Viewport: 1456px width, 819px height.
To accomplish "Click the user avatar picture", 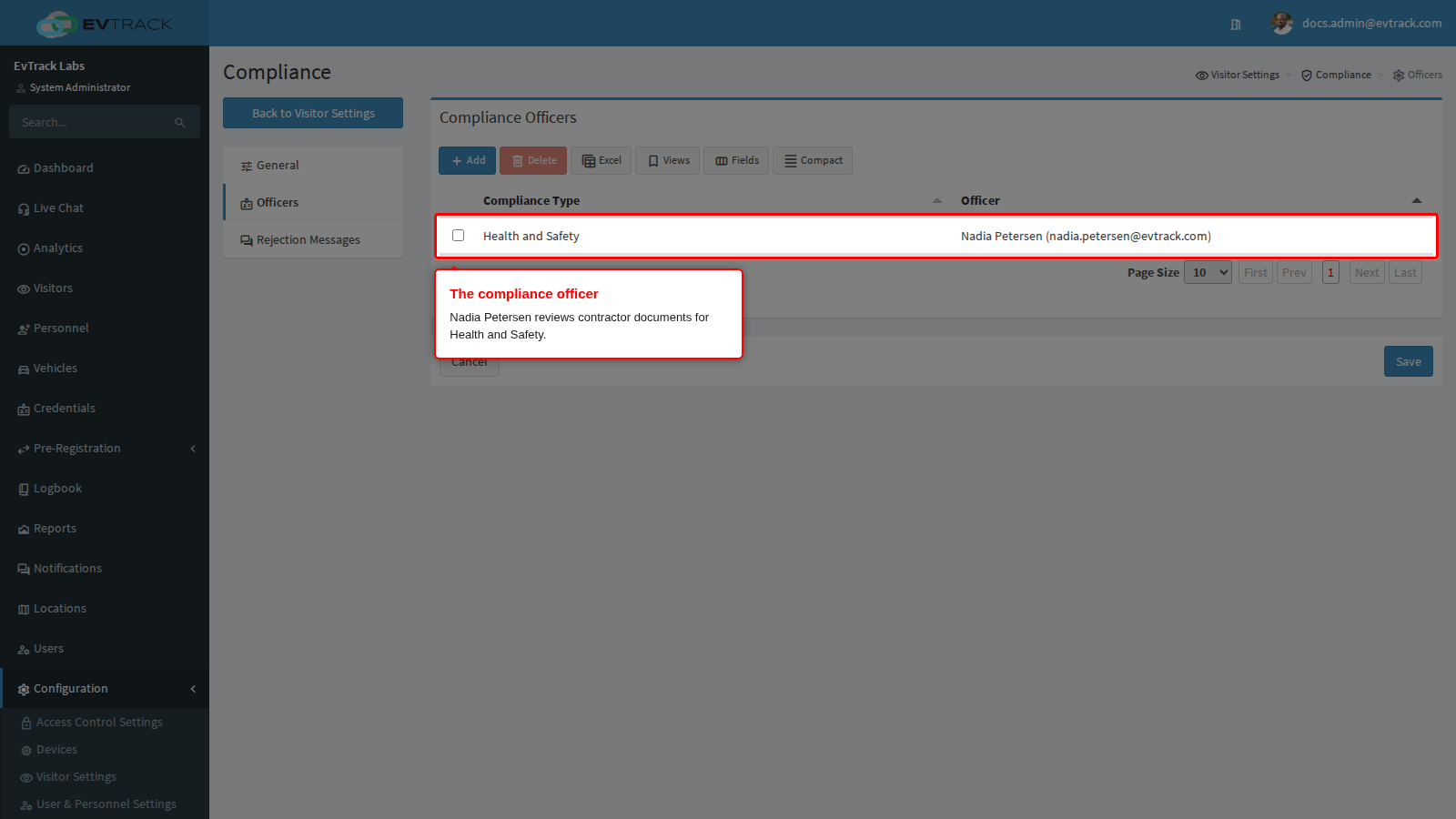I will (1282, 24).
